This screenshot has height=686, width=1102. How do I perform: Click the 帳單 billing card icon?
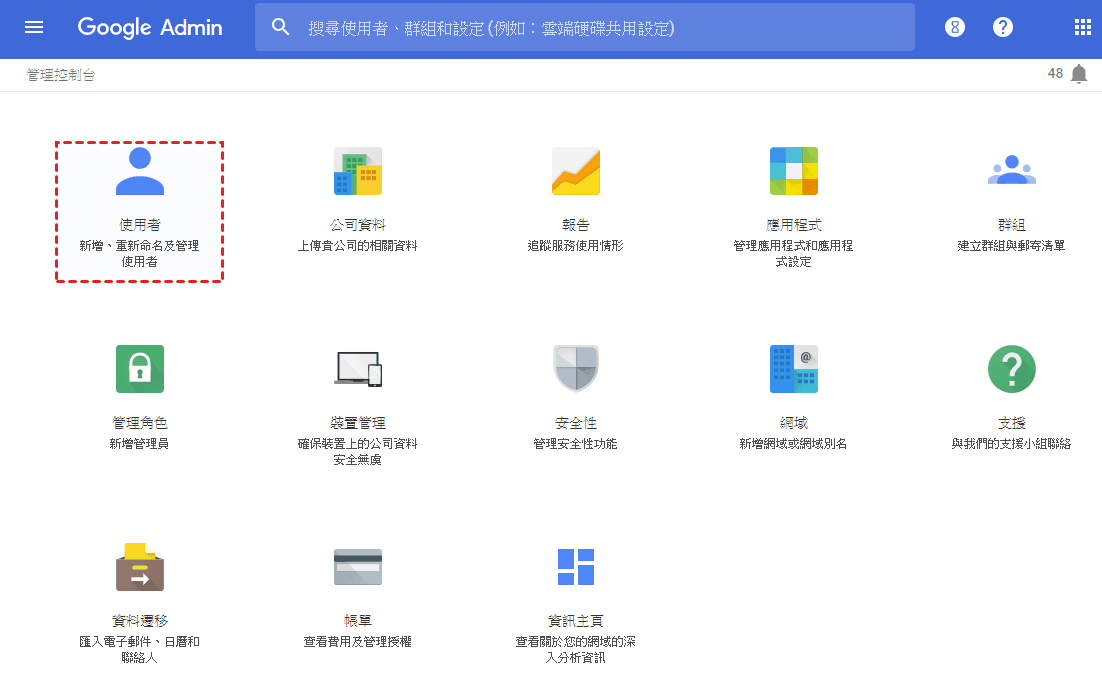(x=357, y=567)
